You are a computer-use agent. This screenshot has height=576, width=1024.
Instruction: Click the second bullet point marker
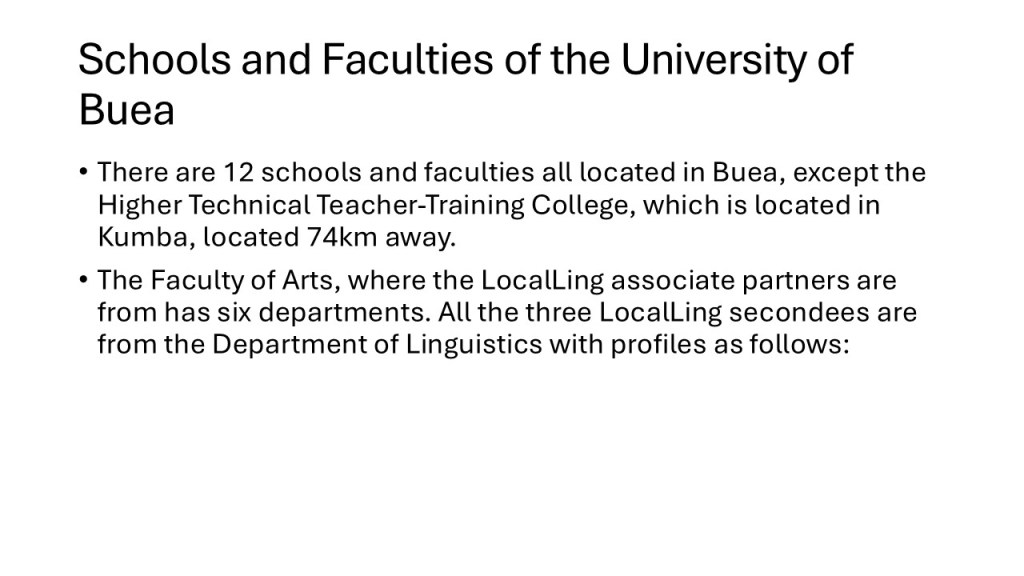[85, 280]
